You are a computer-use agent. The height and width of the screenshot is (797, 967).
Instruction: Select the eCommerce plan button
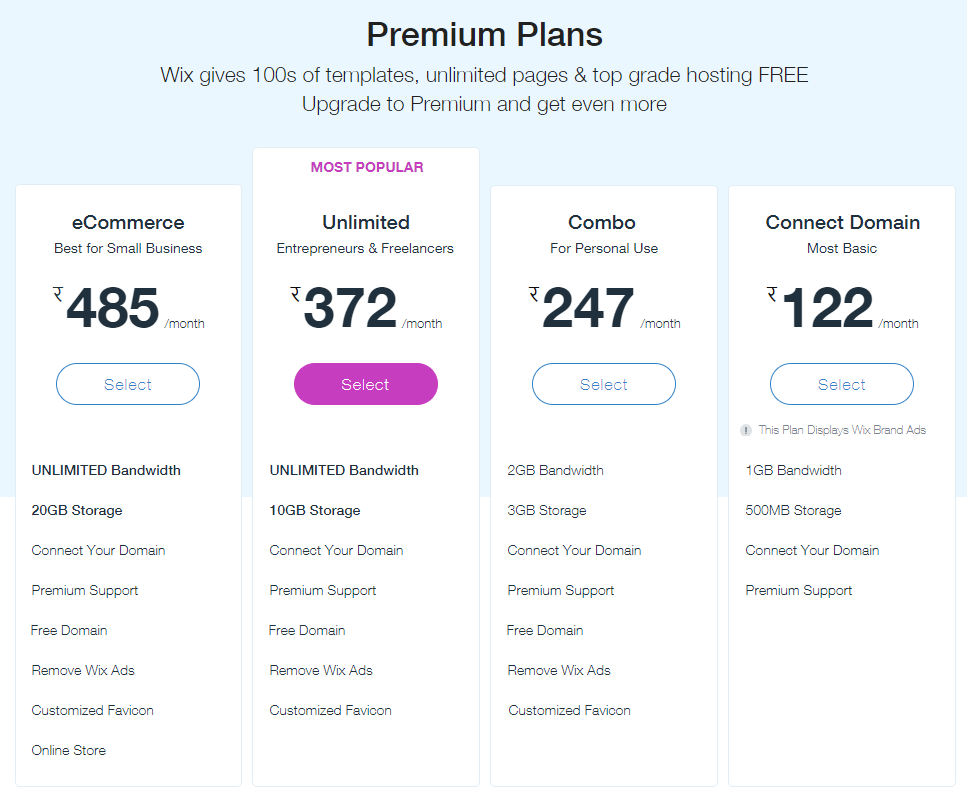[x=128, y=384]
